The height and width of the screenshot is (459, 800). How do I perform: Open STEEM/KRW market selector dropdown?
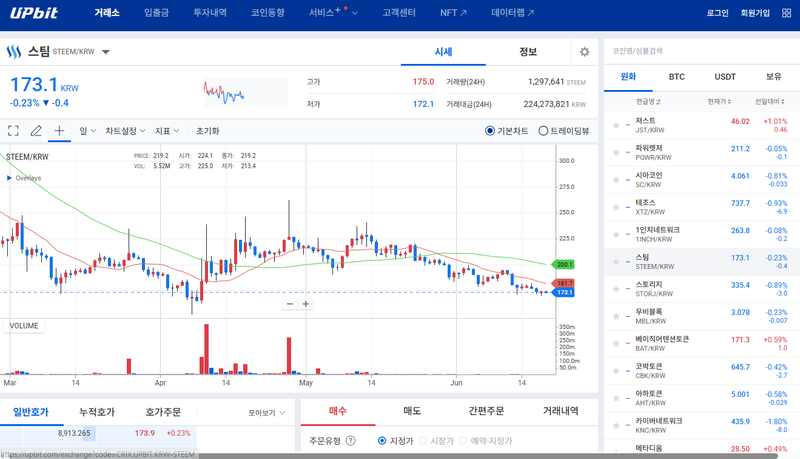pyautogui.click(x=106, y=52)
